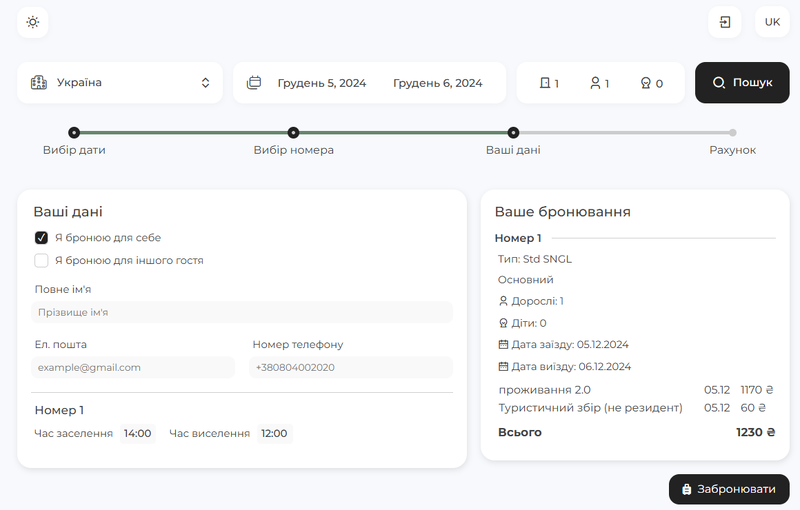
Task: Select the adults count person icon
Action: coord(595,83)
